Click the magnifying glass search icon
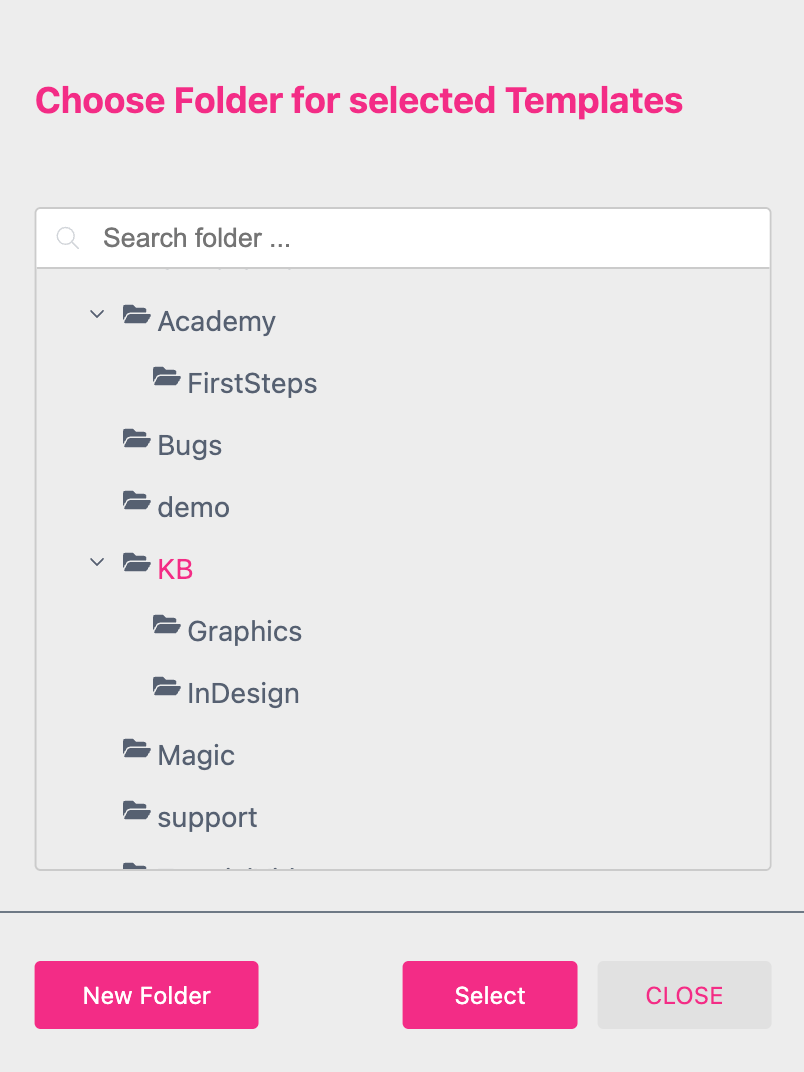Image resolution: width=804 pixels, height=1072 pixels. pyautogui.click(x=67, y=238)
